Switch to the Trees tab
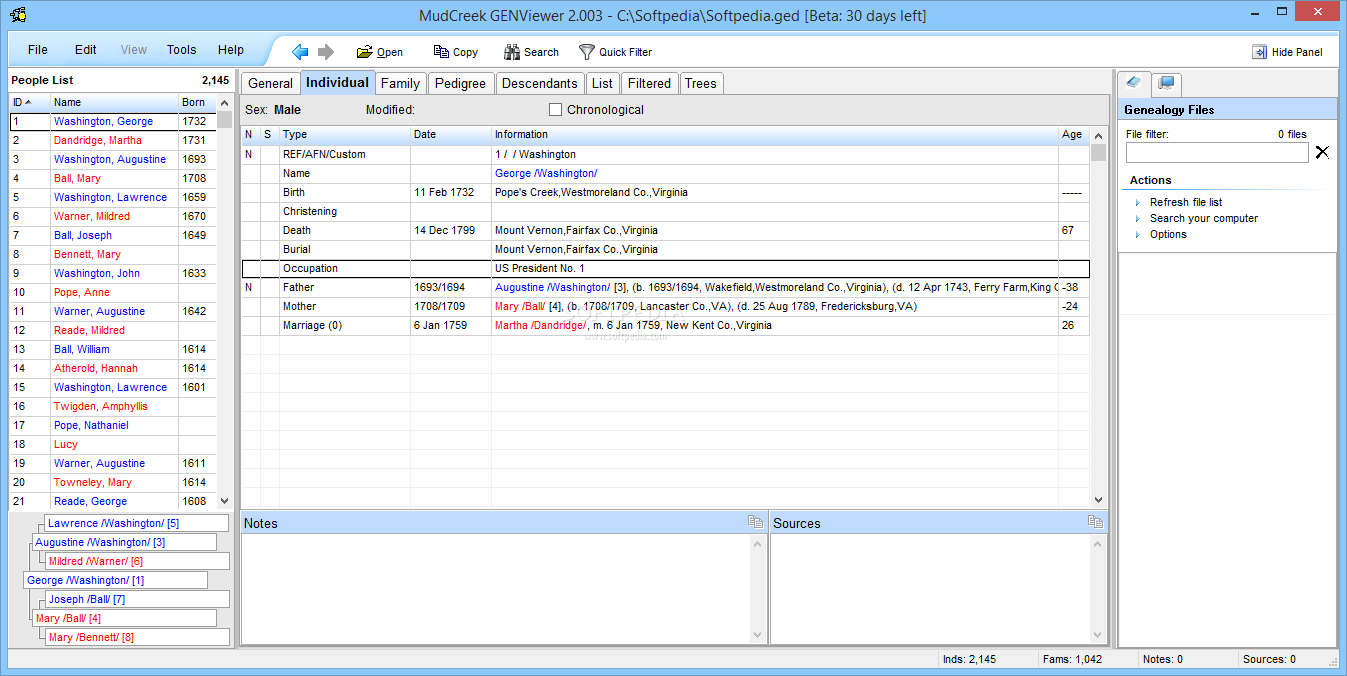 coord(700,84)
